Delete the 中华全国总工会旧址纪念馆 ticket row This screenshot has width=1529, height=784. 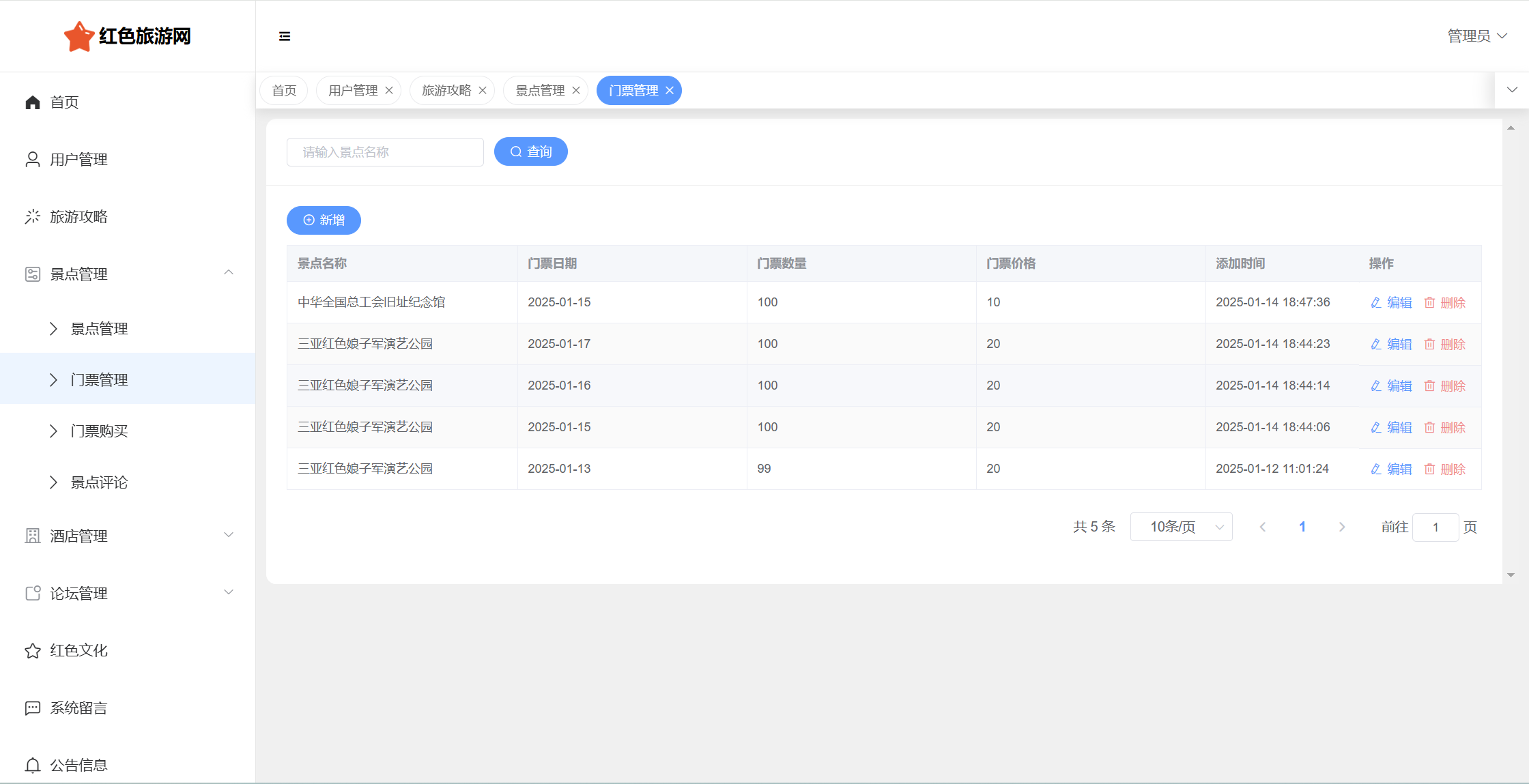coord(1445,302)
